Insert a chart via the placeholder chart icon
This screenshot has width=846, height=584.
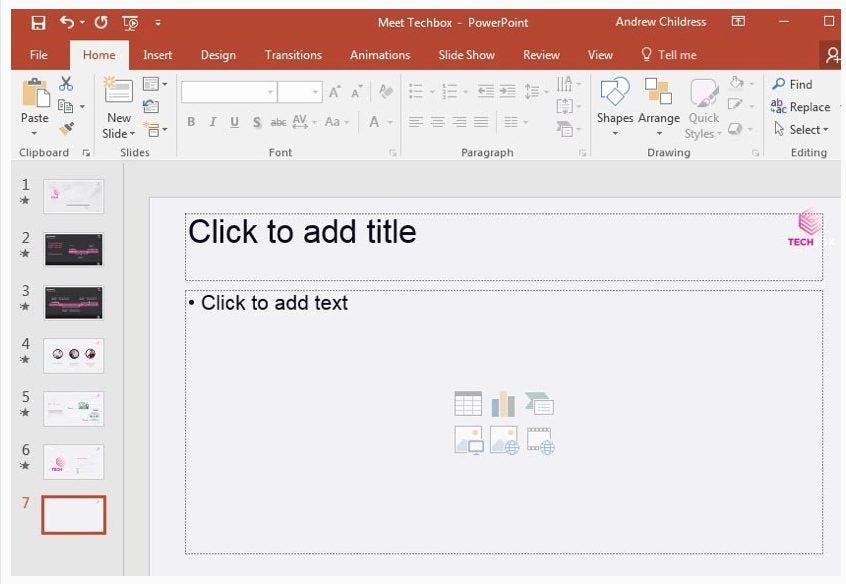coord(503,404)
